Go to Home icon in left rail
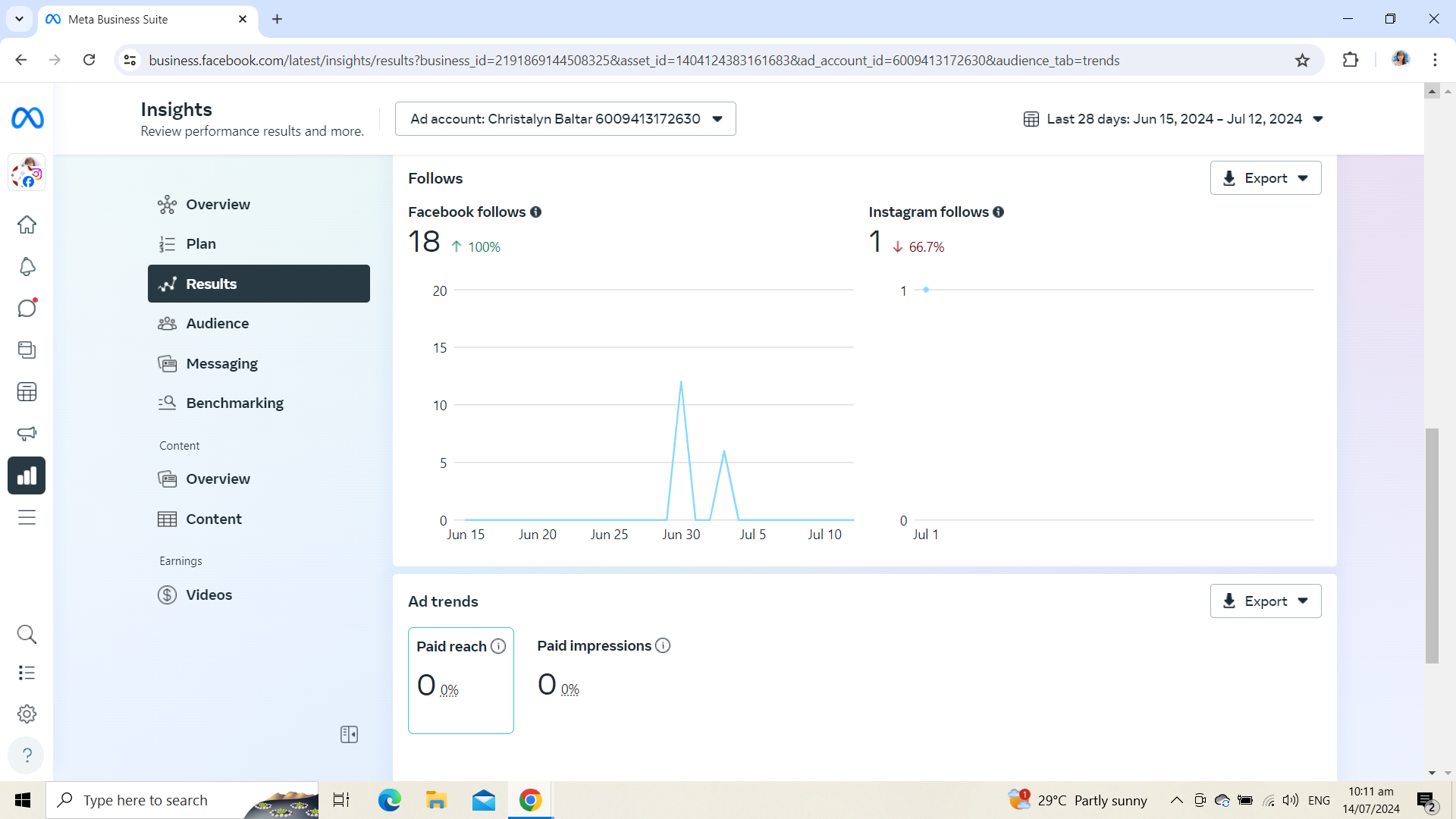 coord(27,224)
